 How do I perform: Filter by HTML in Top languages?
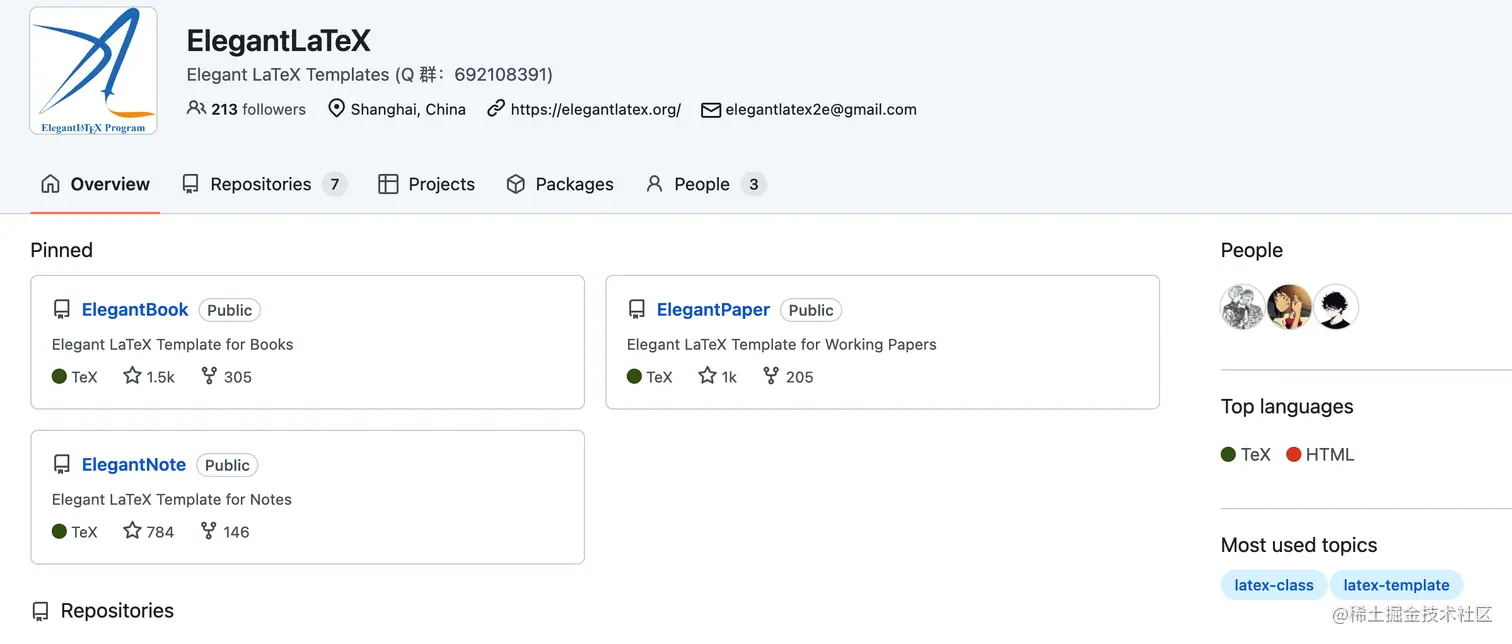[1320, 455]
